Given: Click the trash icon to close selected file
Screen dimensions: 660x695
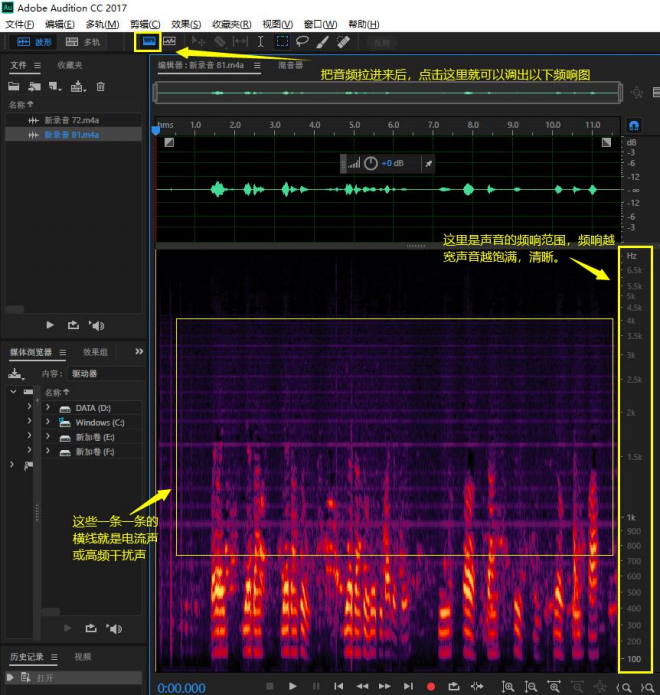Looking at the screenshot, I should click(101, 86).
